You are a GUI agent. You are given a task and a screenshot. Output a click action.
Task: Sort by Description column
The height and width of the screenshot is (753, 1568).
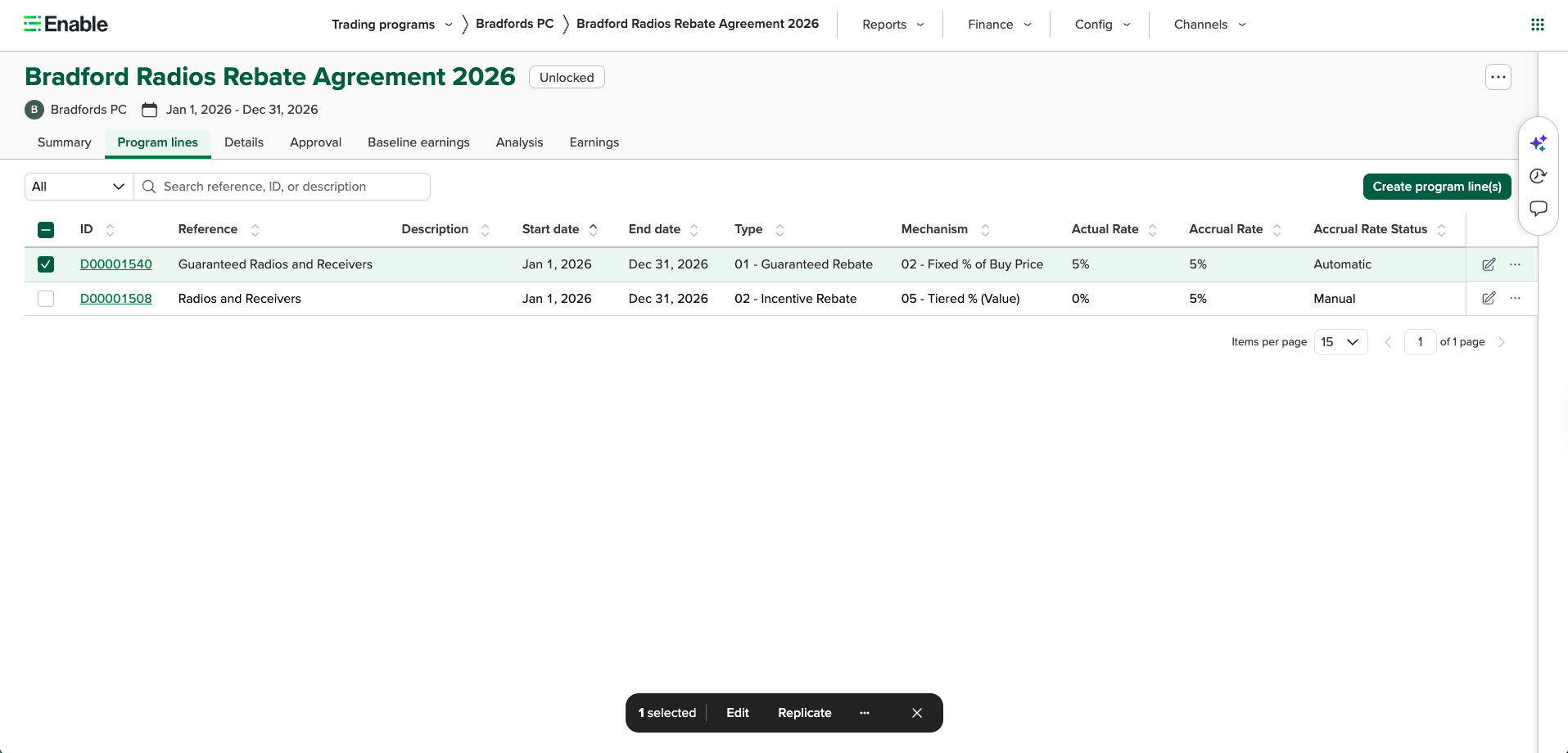pyautogui.click(x=485, y=230)
